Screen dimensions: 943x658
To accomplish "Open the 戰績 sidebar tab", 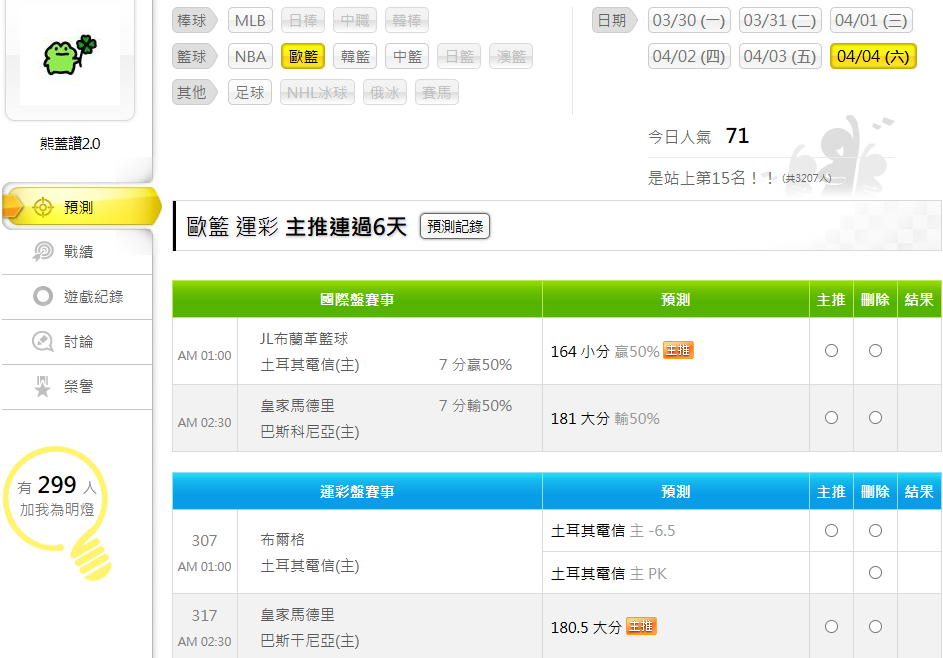I will [77, 251].
